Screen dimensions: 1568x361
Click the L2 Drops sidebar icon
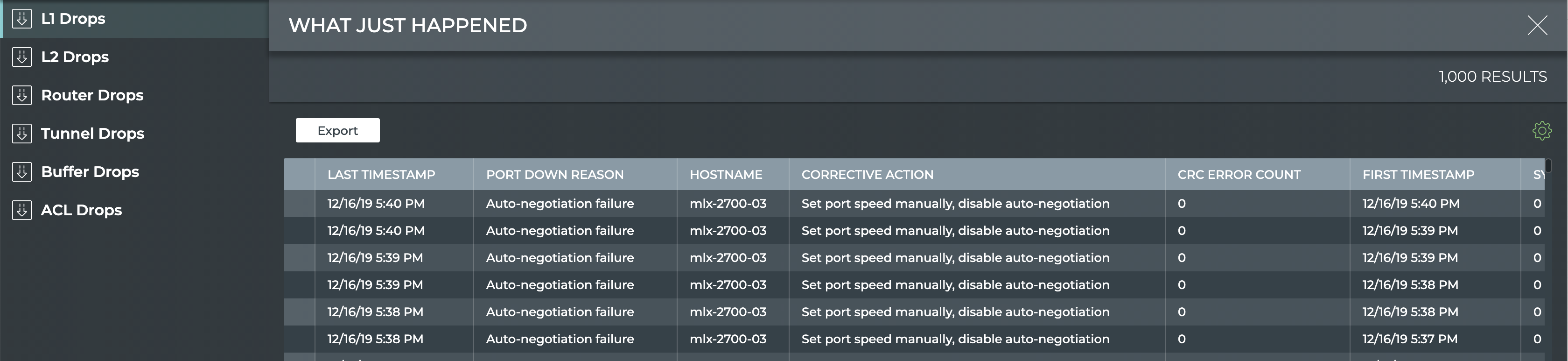[x=22, y=57]
